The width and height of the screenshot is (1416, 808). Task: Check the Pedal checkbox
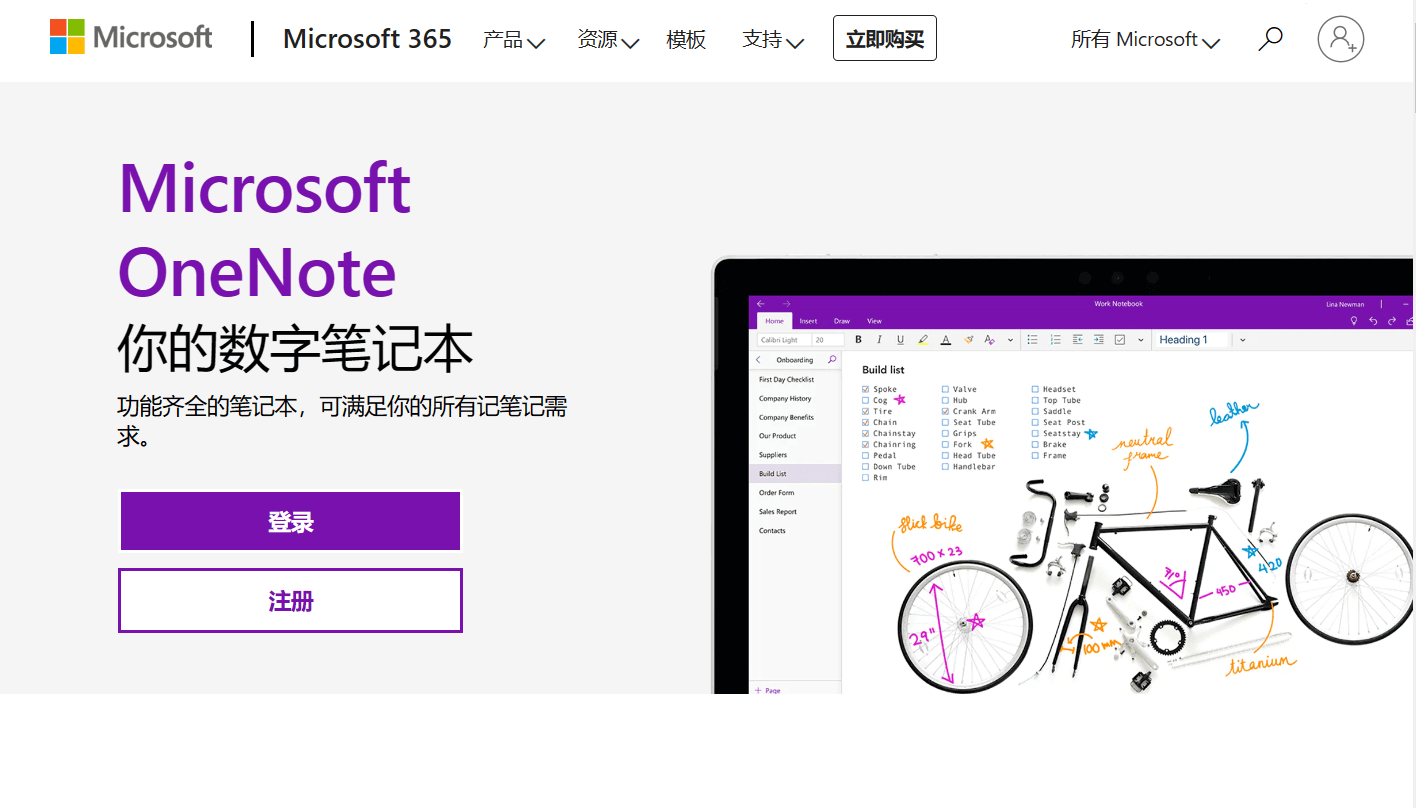pyautogui.click(x=865, y=455)
